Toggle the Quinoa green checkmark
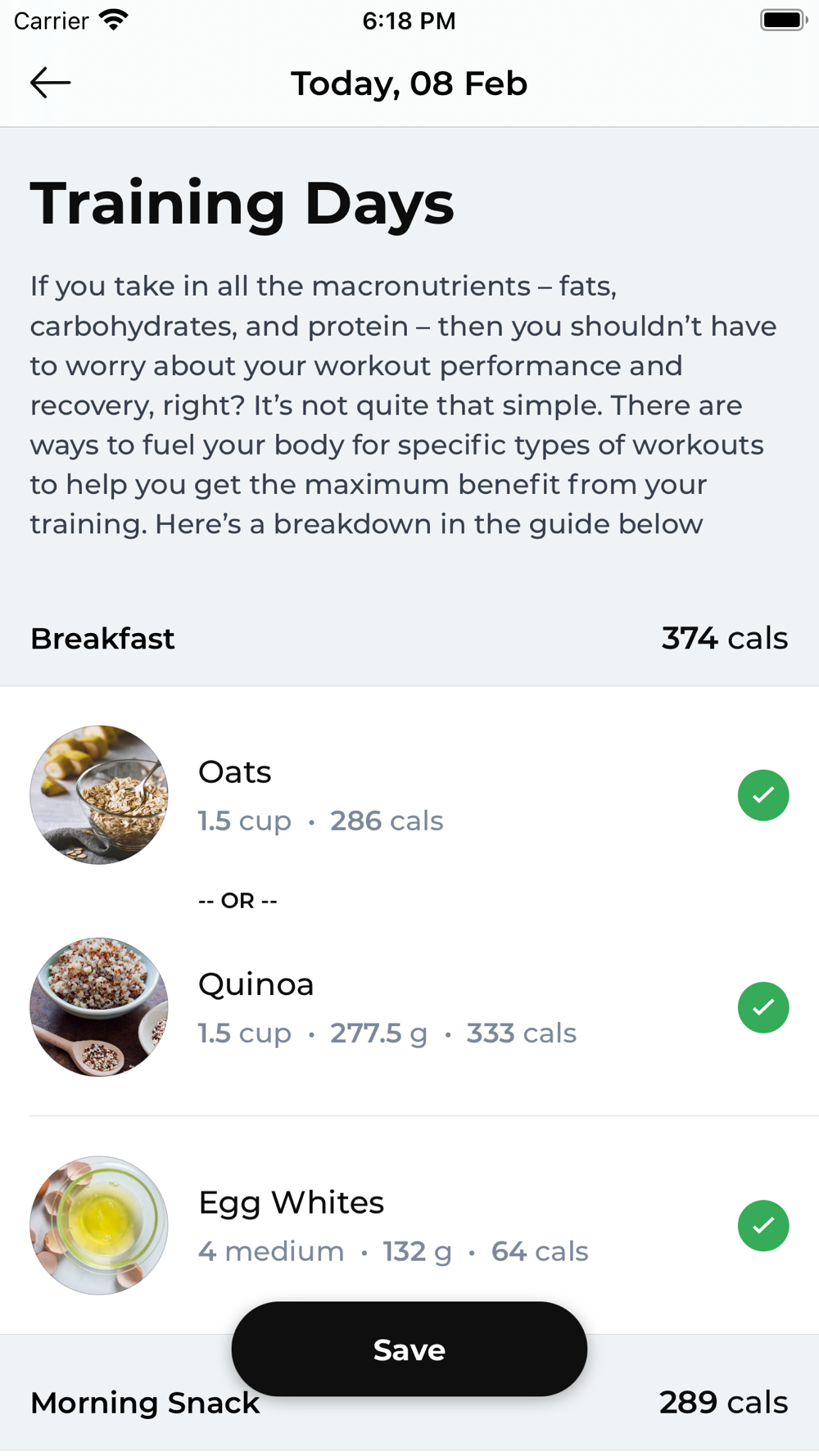819x1456 pixels. pyautogui.click(x=763, y=1007)
